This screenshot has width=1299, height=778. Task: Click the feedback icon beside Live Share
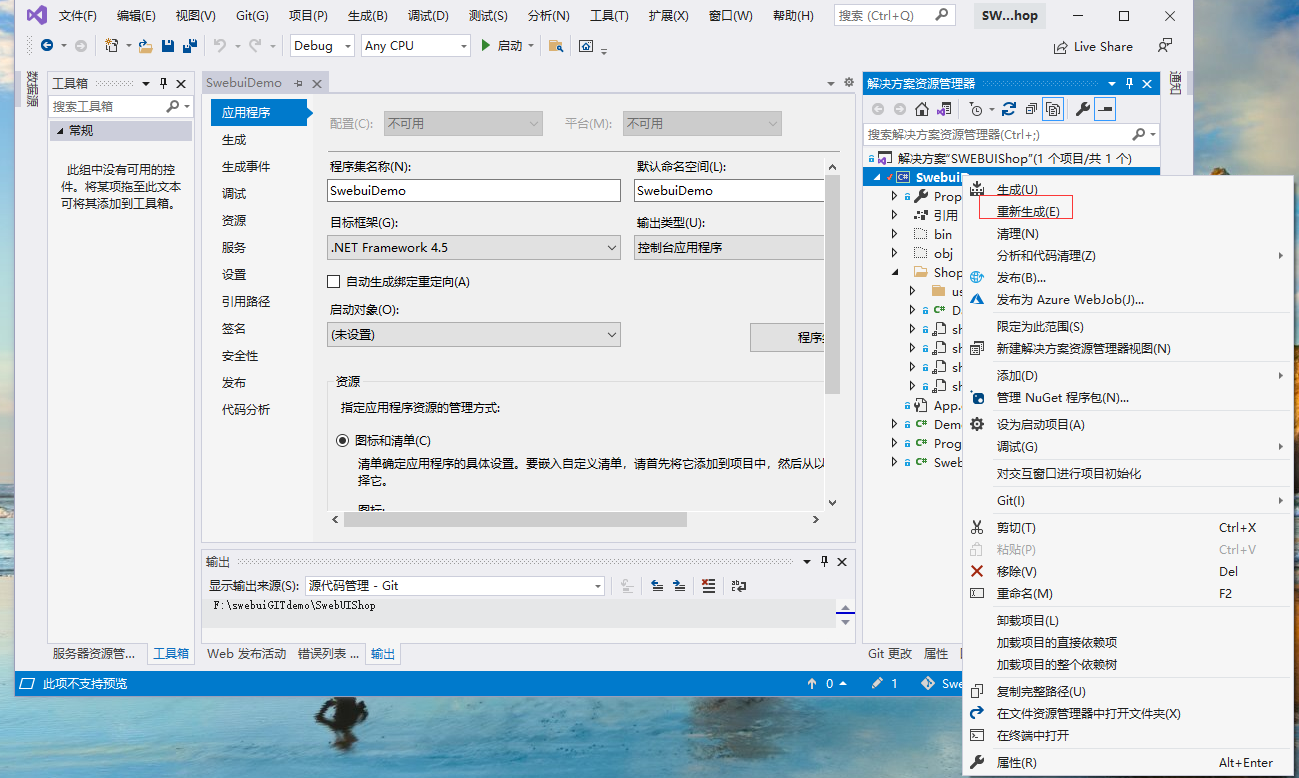(x=1165, y=46)
